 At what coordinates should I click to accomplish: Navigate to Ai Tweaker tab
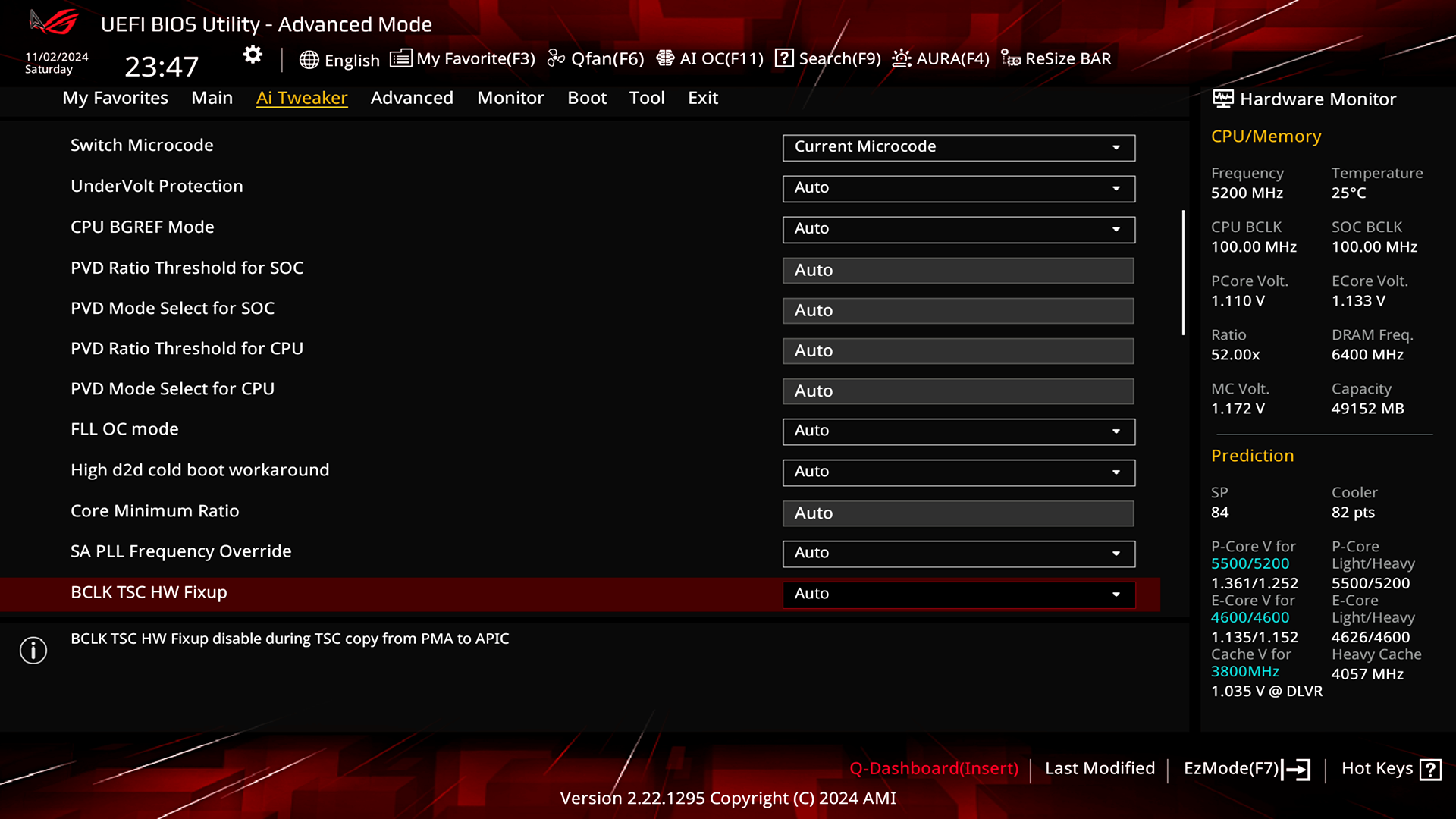tap(302, 97)
